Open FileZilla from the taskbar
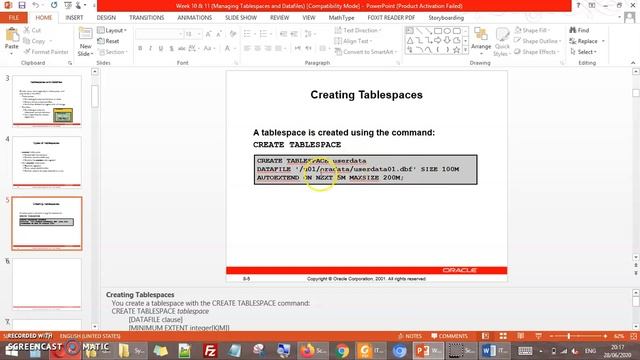 (x=210, y=351)
